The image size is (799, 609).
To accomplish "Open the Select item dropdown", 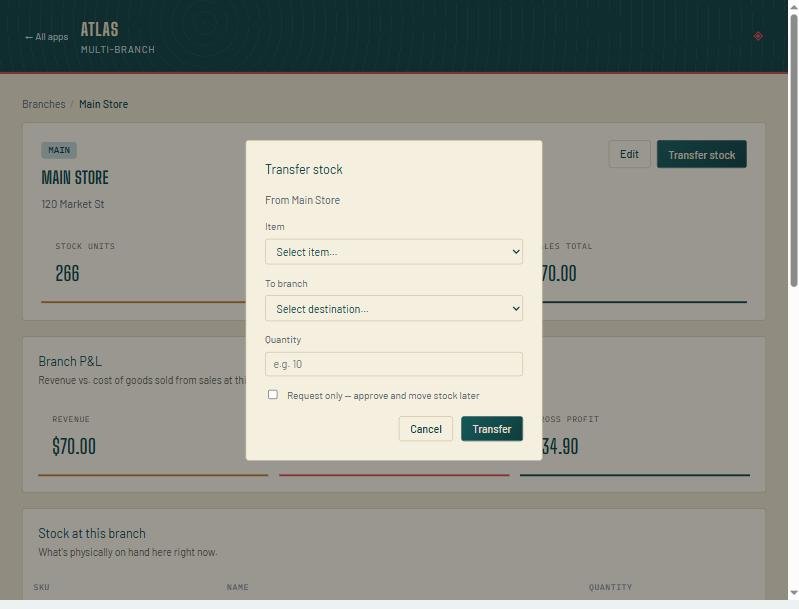I will pyautogui.click(x=393, y=252).
